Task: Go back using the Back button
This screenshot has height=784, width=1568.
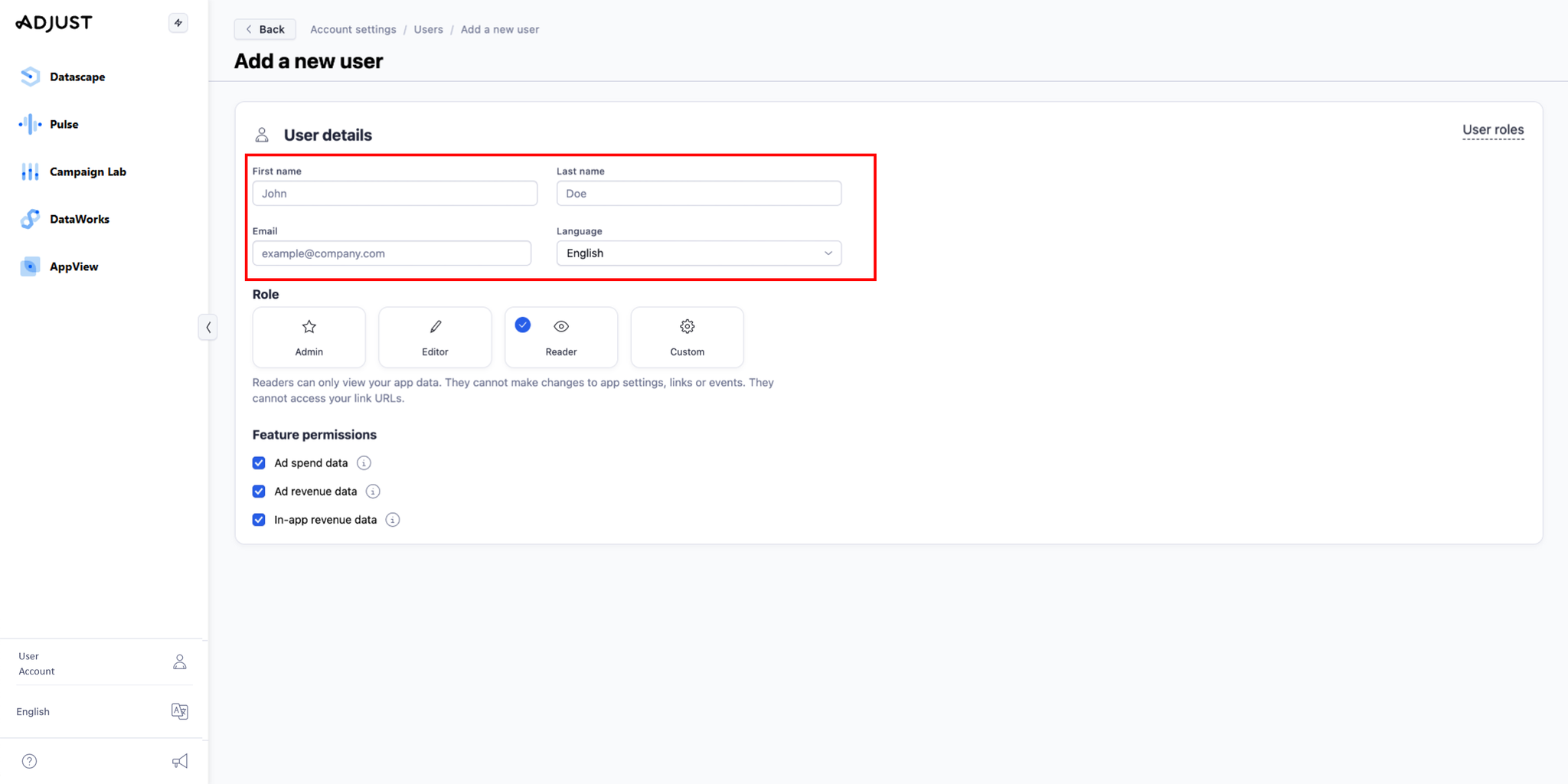Action: [265, 29]
